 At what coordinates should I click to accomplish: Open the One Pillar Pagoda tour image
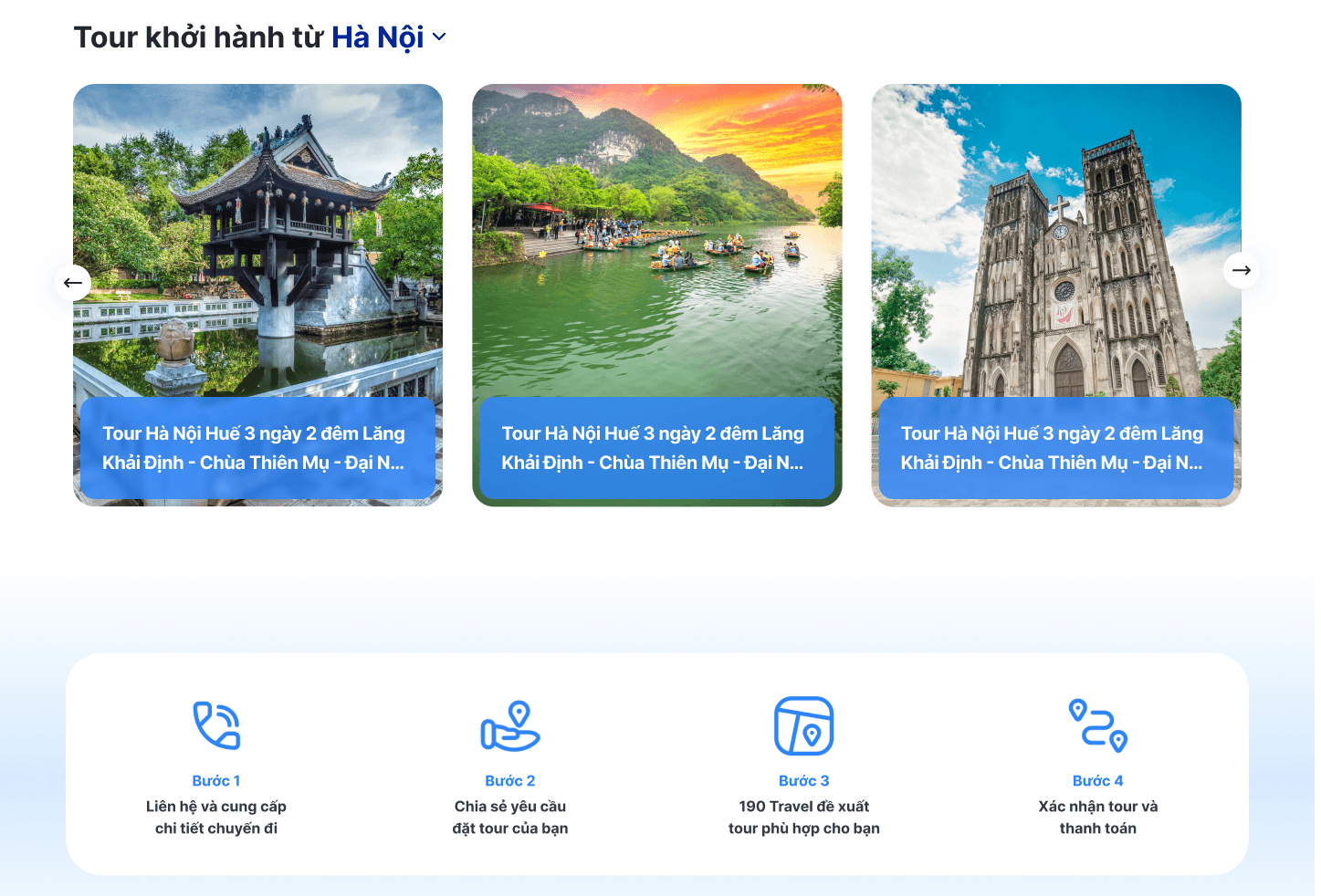pyautogui.click(x=257, y=237)
